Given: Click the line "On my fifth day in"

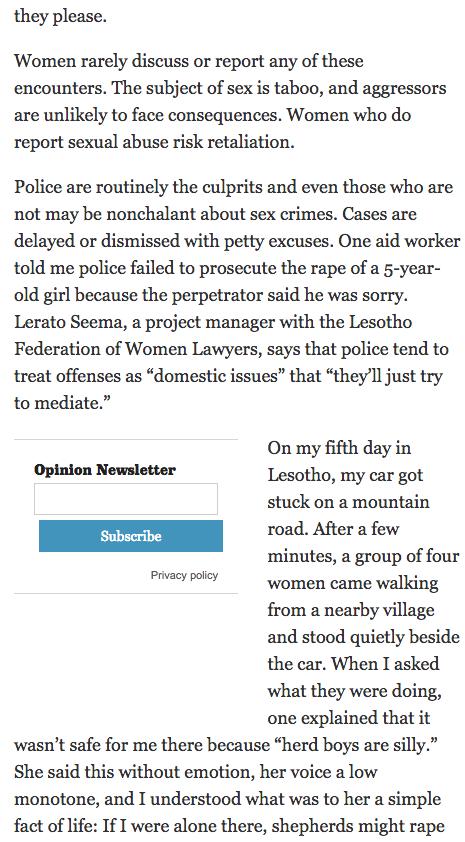Looking at the screenshot, I should [339, 448].
